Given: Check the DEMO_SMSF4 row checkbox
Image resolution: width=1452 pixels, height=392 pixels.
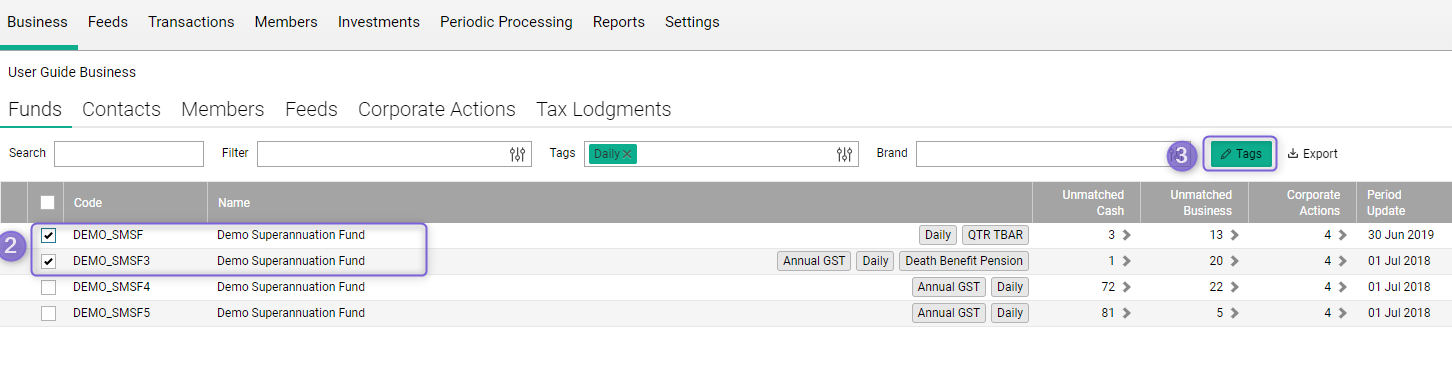Looking at the screenshot, I should click(48, 287).
